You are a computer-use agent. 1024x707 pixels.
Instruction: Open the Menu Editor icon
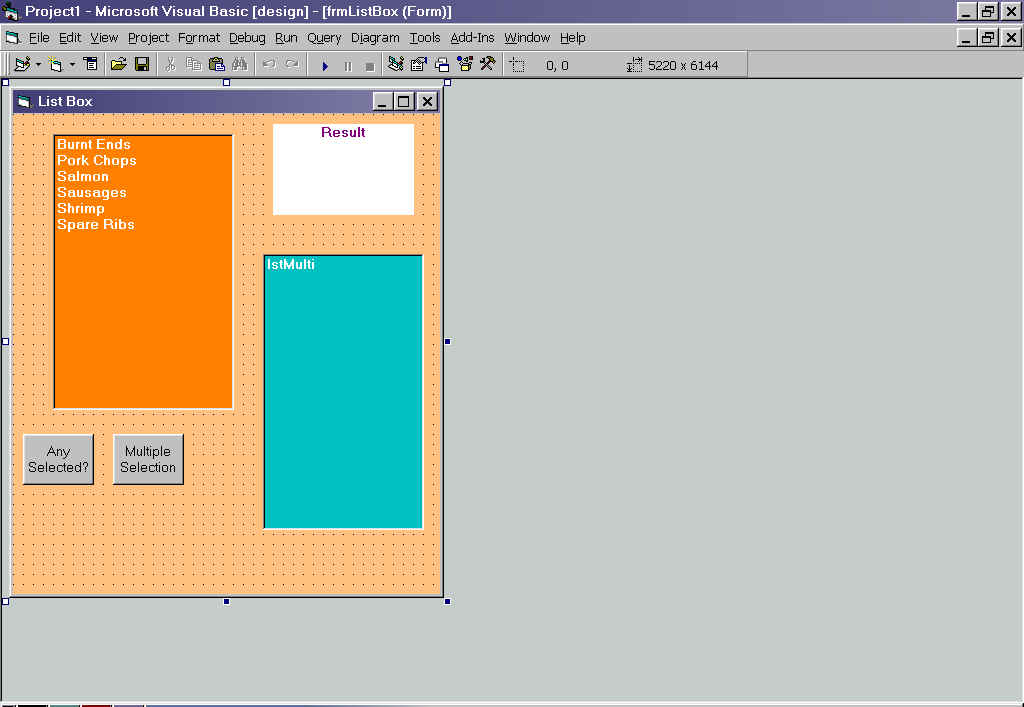click(91, 65)
